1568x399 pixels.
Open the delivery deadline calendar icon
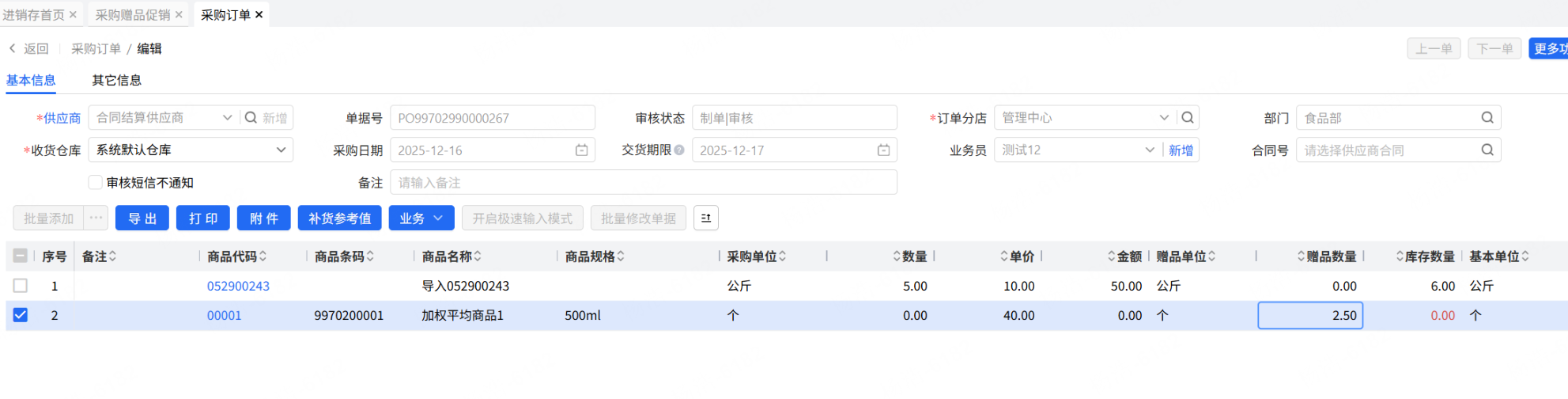tap(883, 150)
